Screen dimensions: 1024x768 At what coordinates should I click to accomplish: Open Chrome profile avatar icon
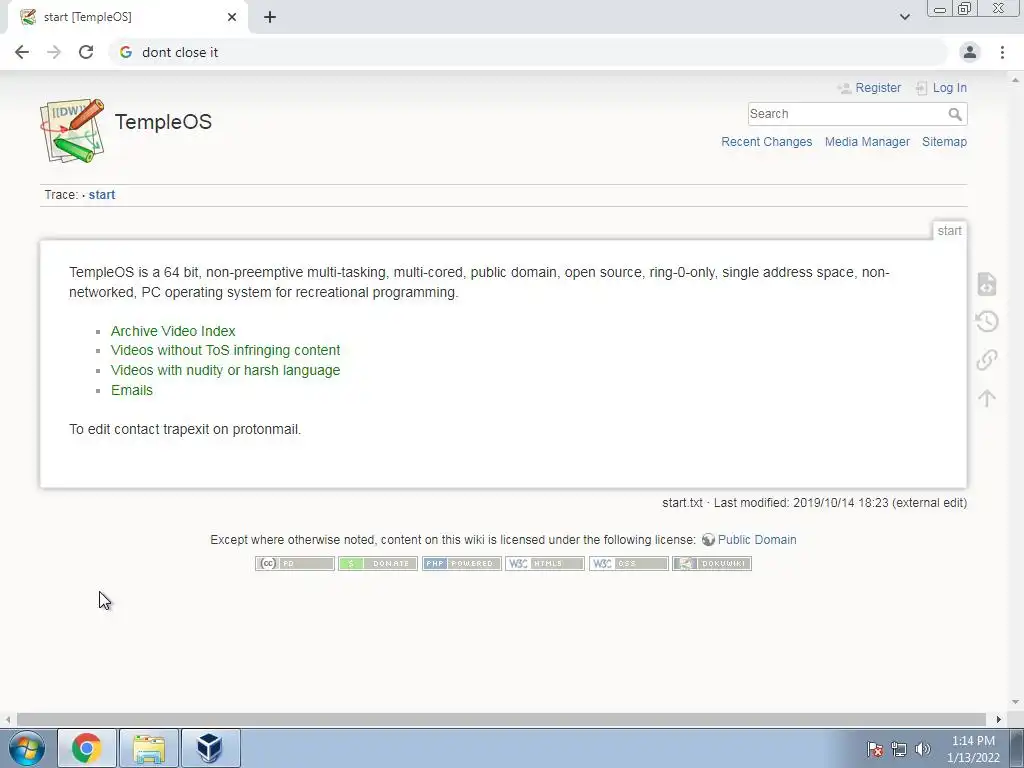click(x=970, y=52)
